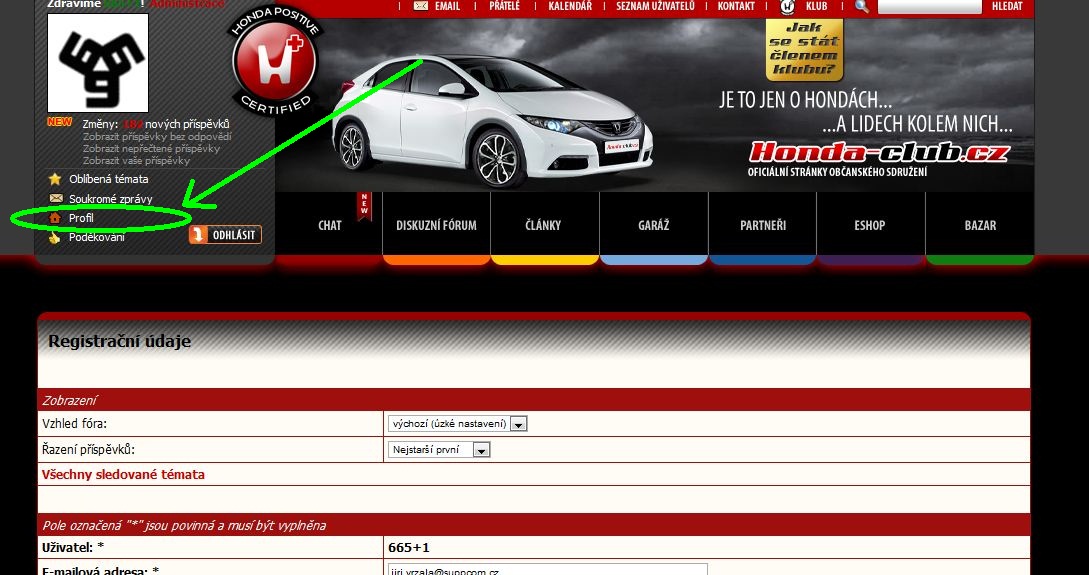Click the Email envelope icon in top bar
This screenshot has height=575, width=1089.
click(421, 6)
